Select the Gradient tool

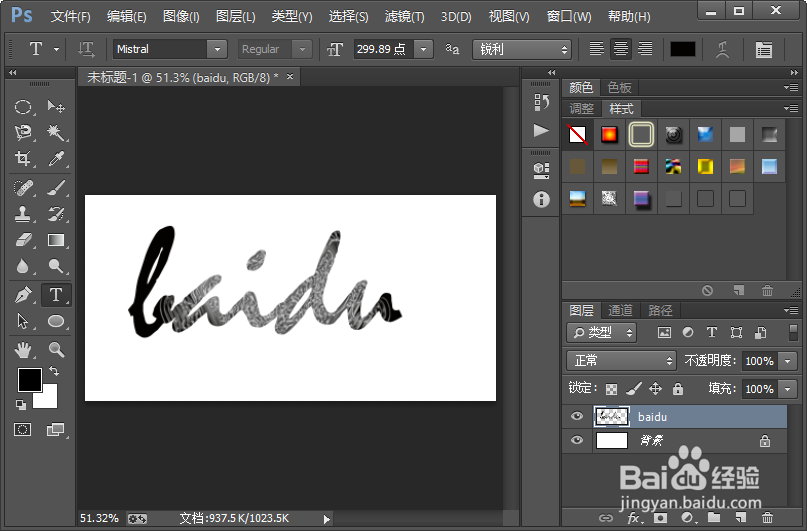[x=56, y=240]
